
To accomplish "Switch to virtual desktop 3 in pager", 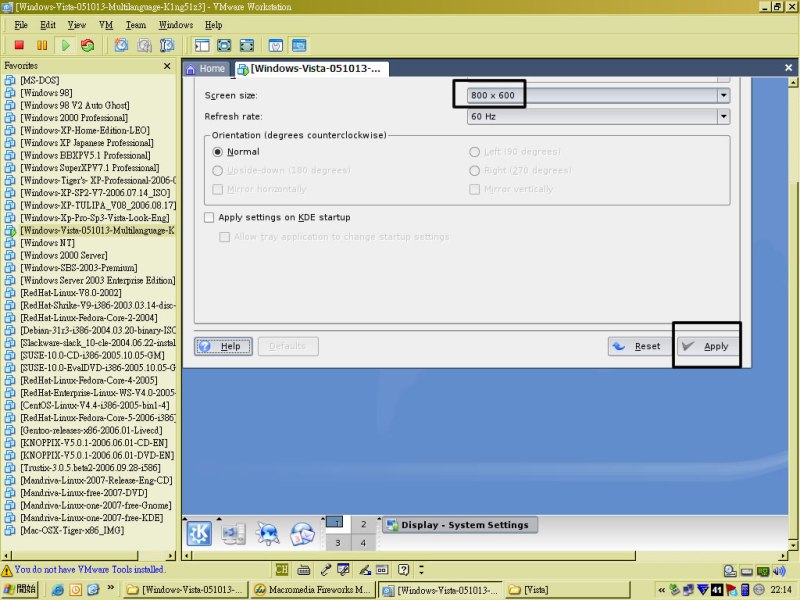I will 337,543.
